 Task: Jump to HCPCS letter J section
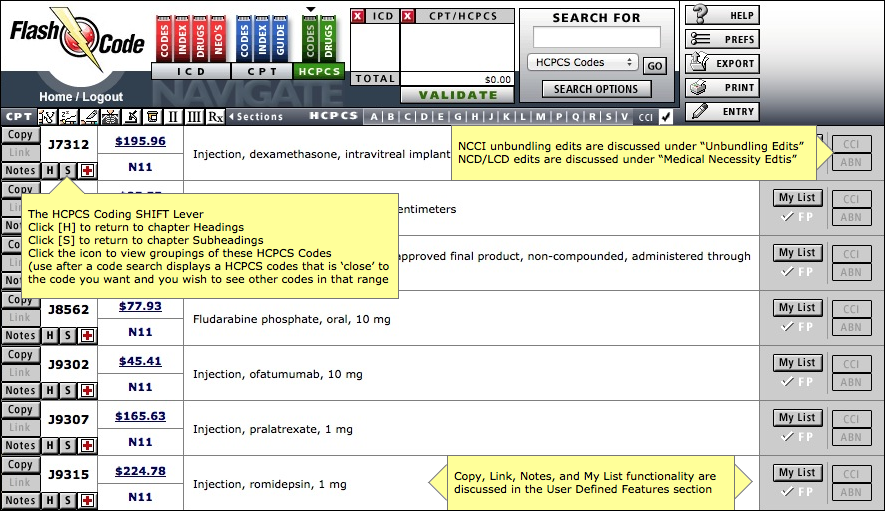(x=491, y=117)
